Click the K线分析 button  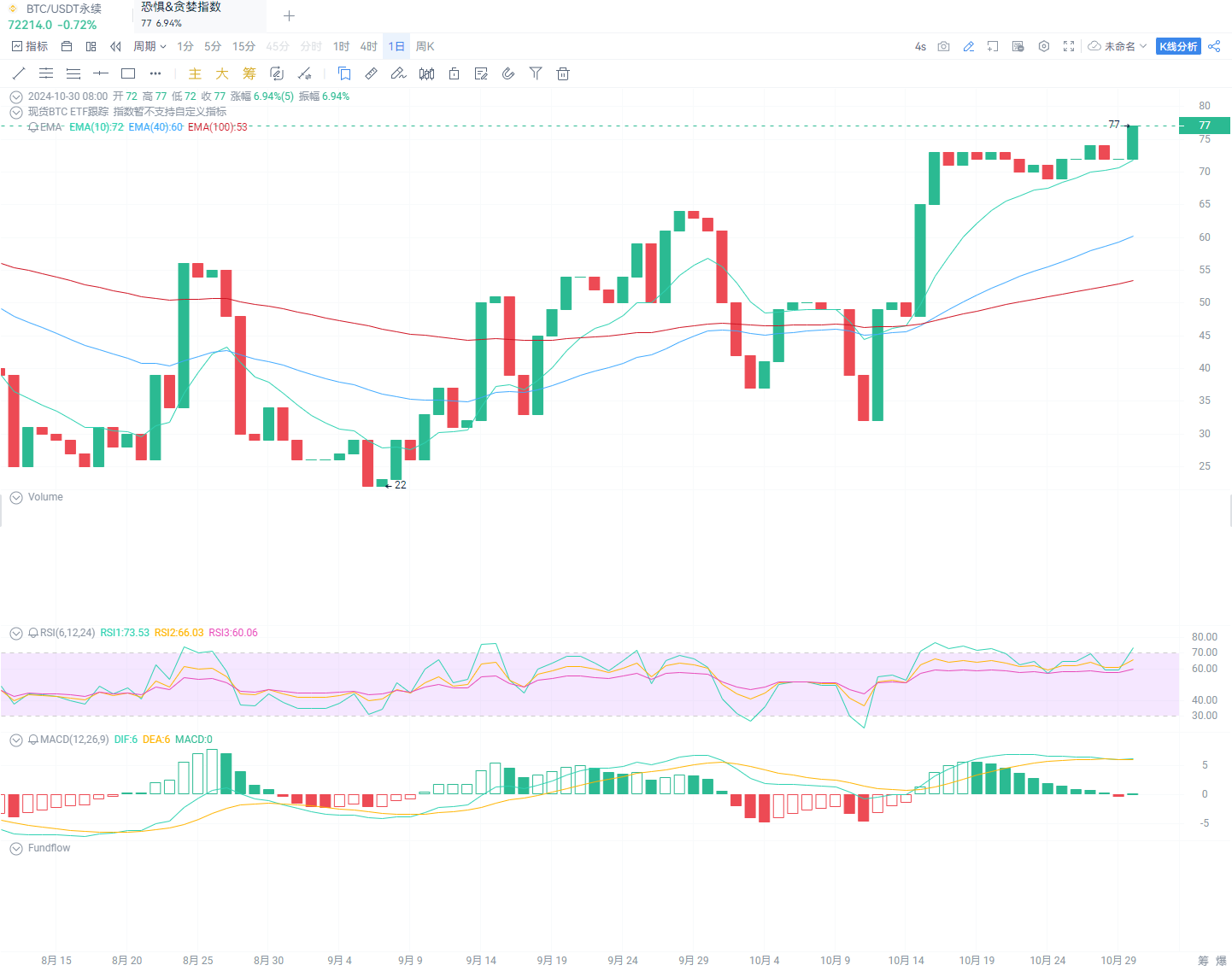(x=1178, y=46)
